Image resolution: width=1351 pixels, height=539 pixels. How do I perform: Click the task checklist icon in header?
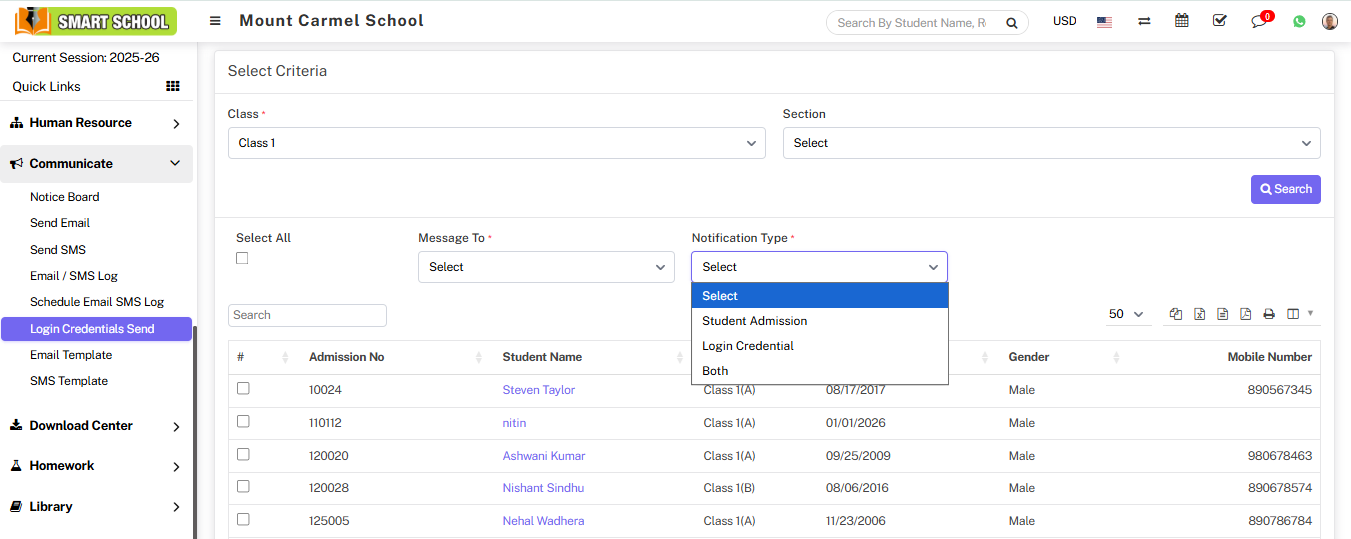click(x=1219, y=21)
